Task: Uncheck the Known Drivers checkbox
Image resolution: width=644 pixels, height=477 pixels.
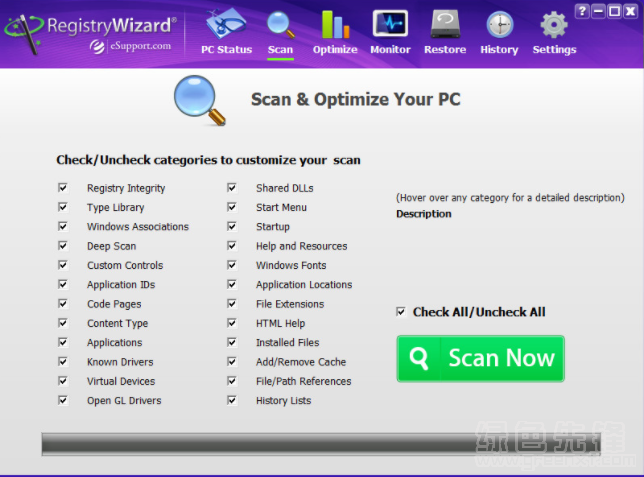Action: click(x=63, y=362)
